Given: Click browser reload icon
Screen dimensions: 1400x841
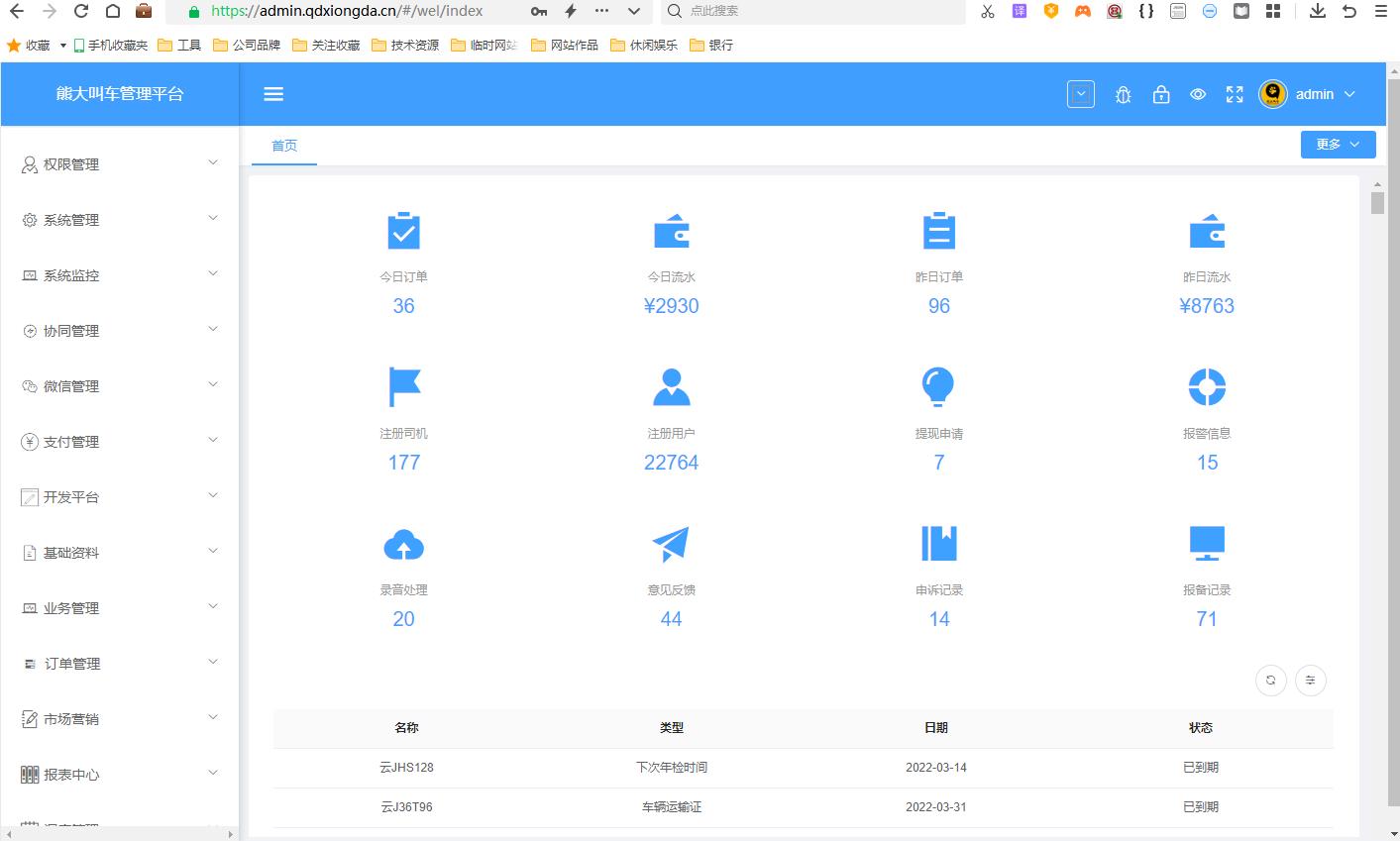Looking at the screenshot, I should pyautogui.click(x=81, y=11).
